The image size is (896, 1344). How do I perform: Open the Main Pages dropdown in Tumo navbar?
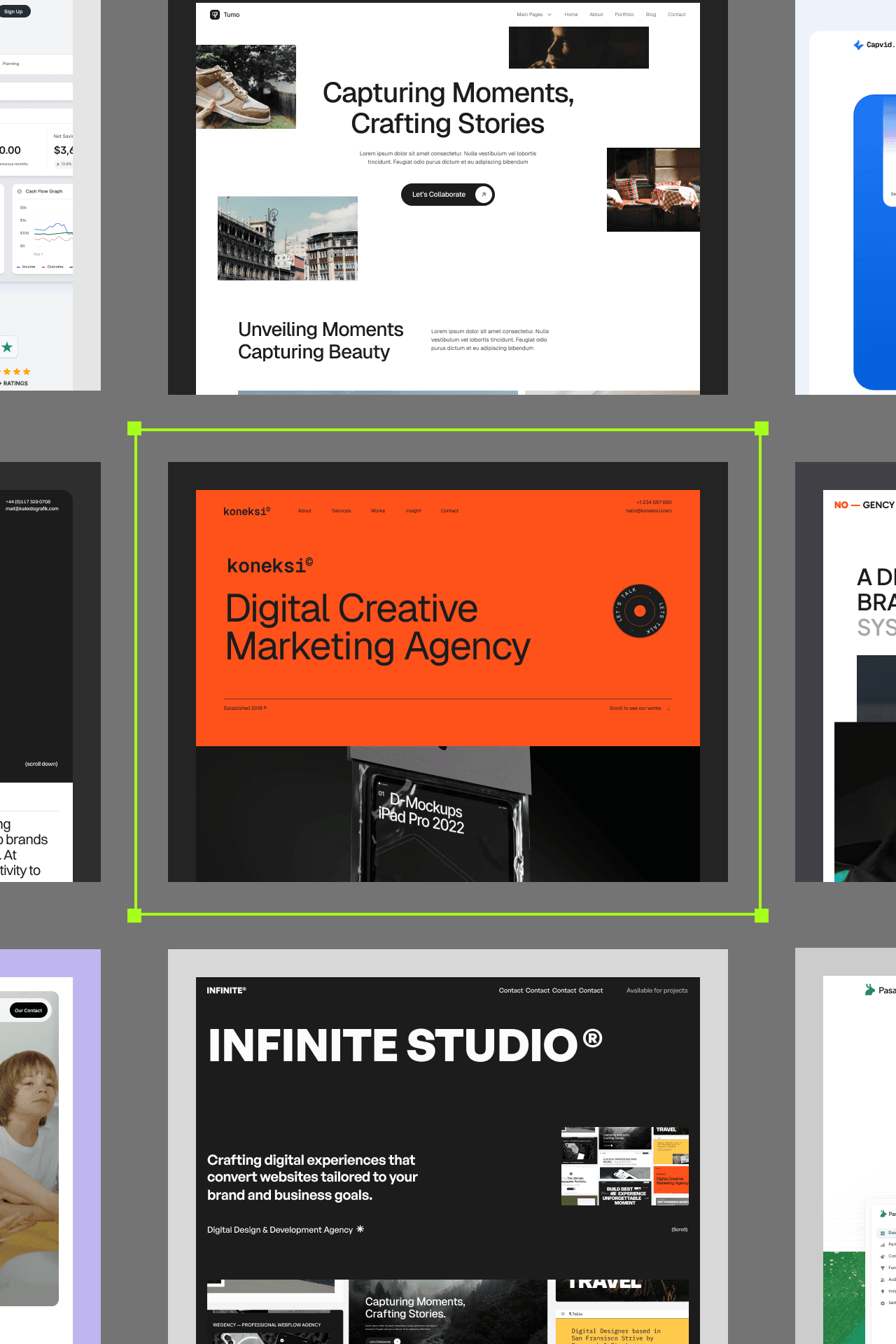click(534, 14)
